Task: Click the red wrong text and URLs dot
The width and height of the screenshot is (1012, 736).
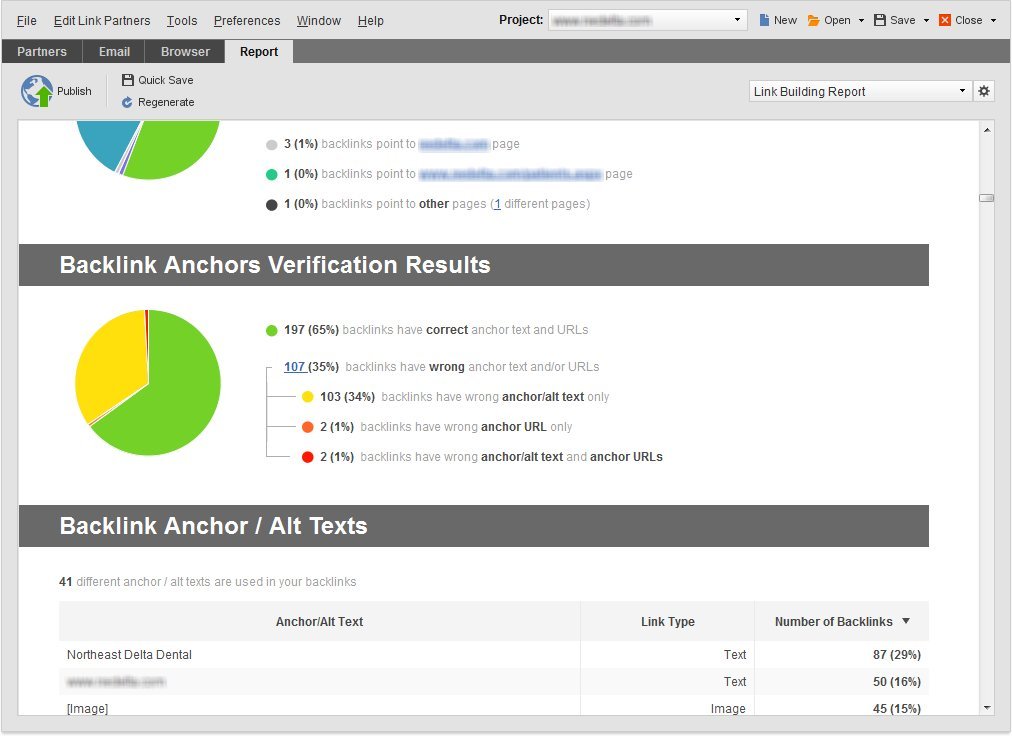Action: point(308,457)
